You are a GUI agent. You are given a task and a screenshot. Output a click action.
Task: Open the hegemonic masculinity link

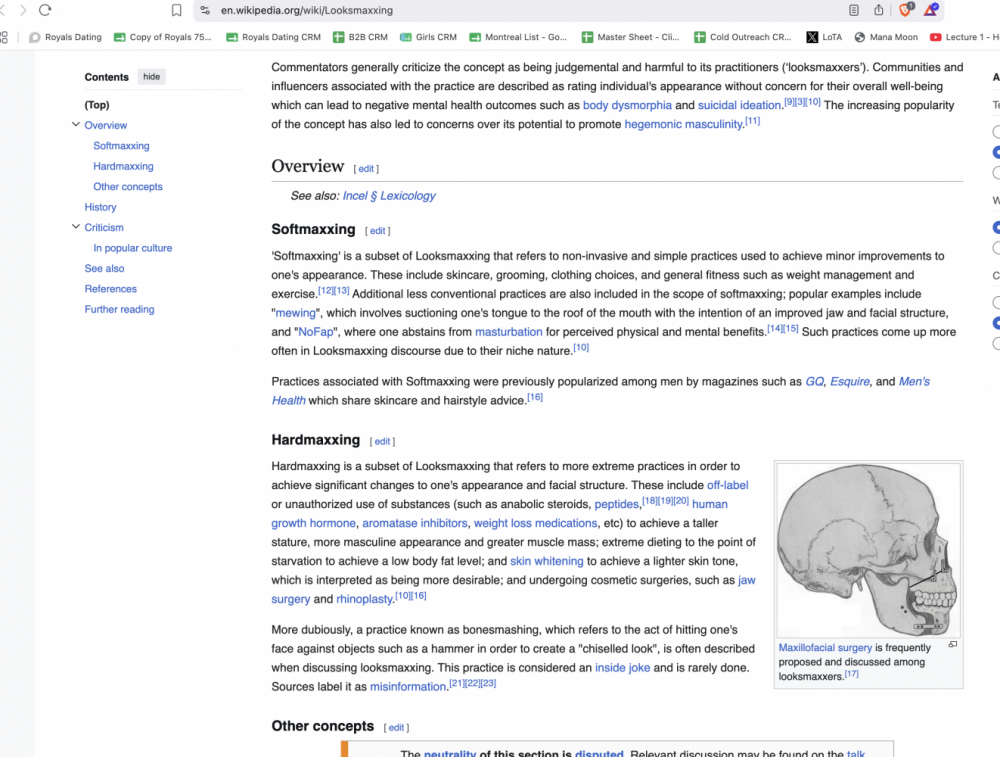coord(683,124)
